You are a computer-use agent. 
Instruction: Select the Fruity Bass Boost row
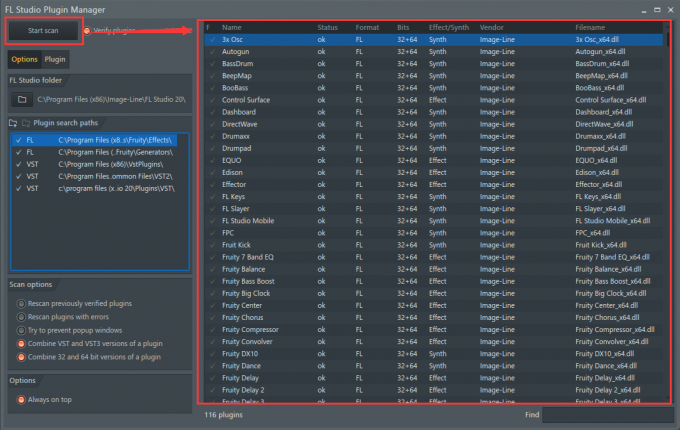[434, 282]
